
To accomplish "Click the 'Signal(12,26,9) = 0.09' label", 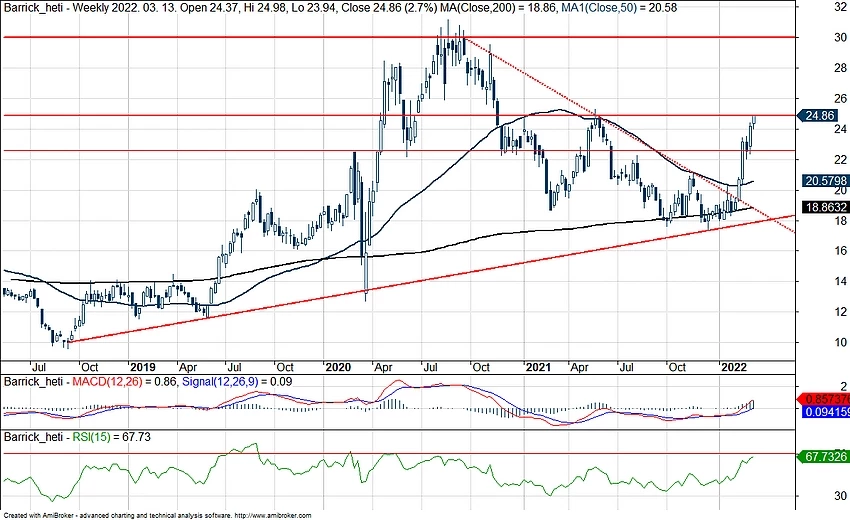I will point(237,382).
